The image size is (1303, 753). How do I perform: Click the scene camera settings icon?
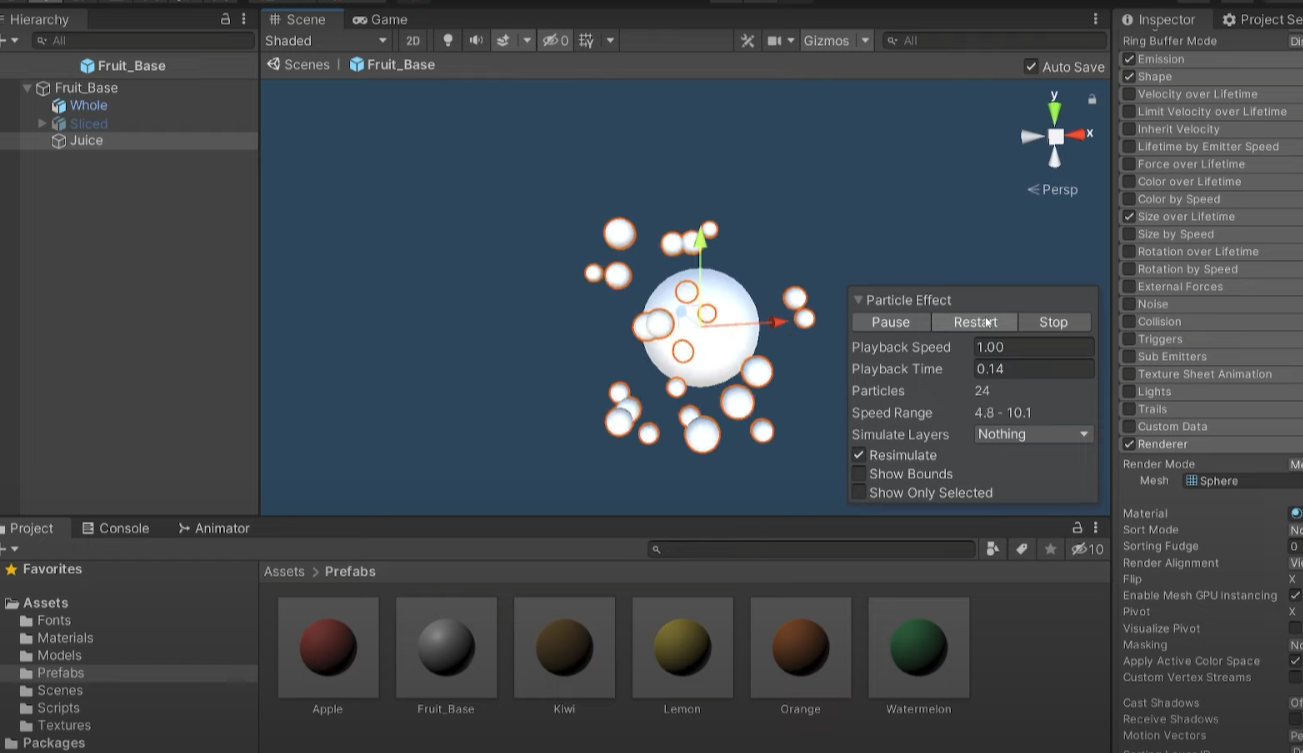(774, 41)
